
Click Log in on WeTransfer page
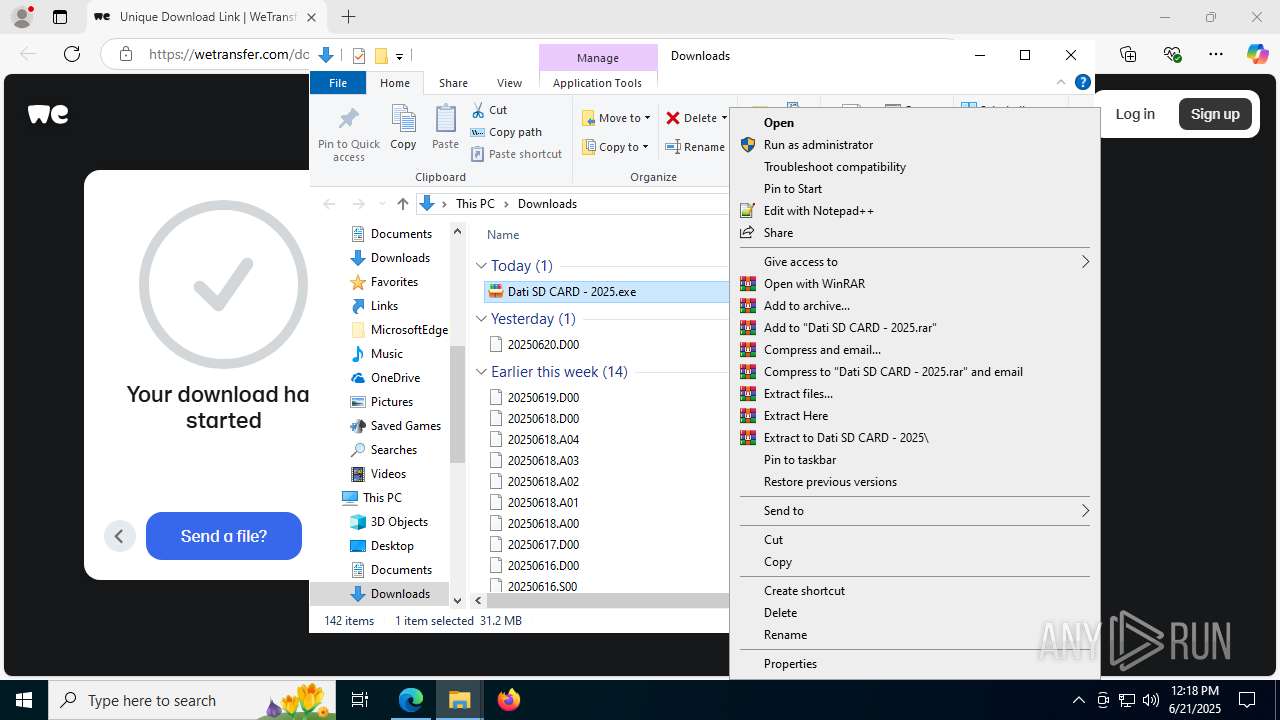1135,114
